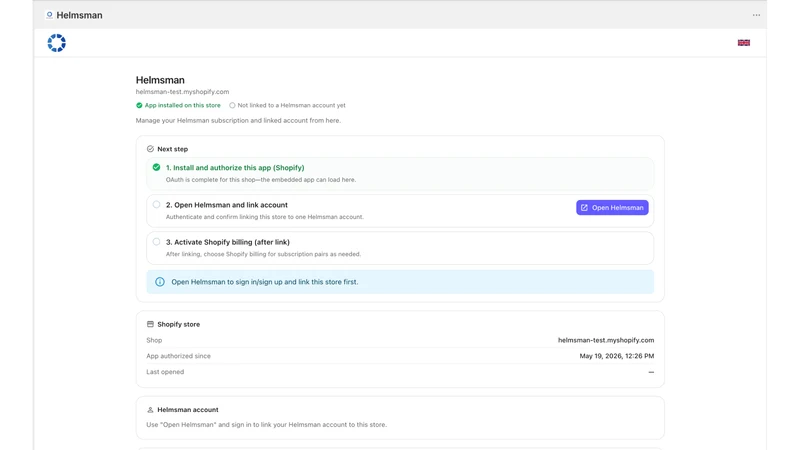Click the green check beside App installed
800x450 pixels.
pyautogui.click(x=139, y=106)
